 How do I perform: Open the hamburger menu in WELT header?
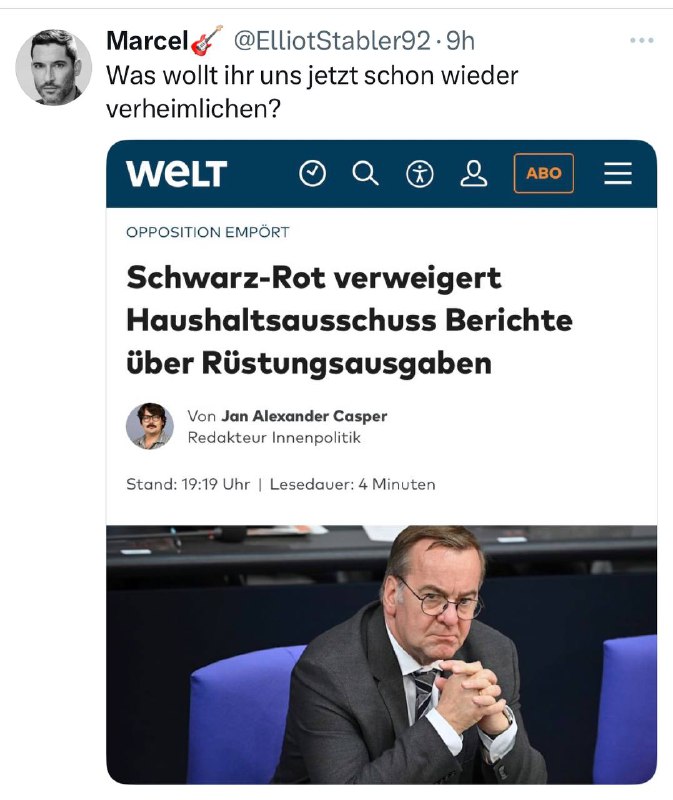618,173
